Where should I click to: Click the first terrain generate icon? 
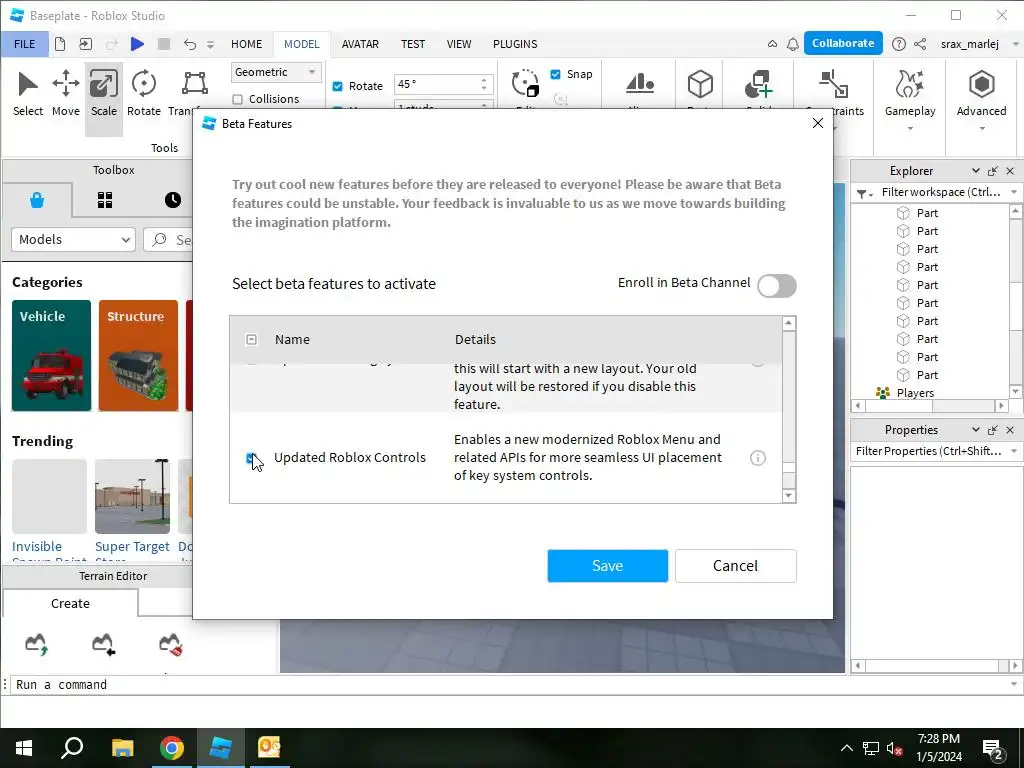(37, 644)
